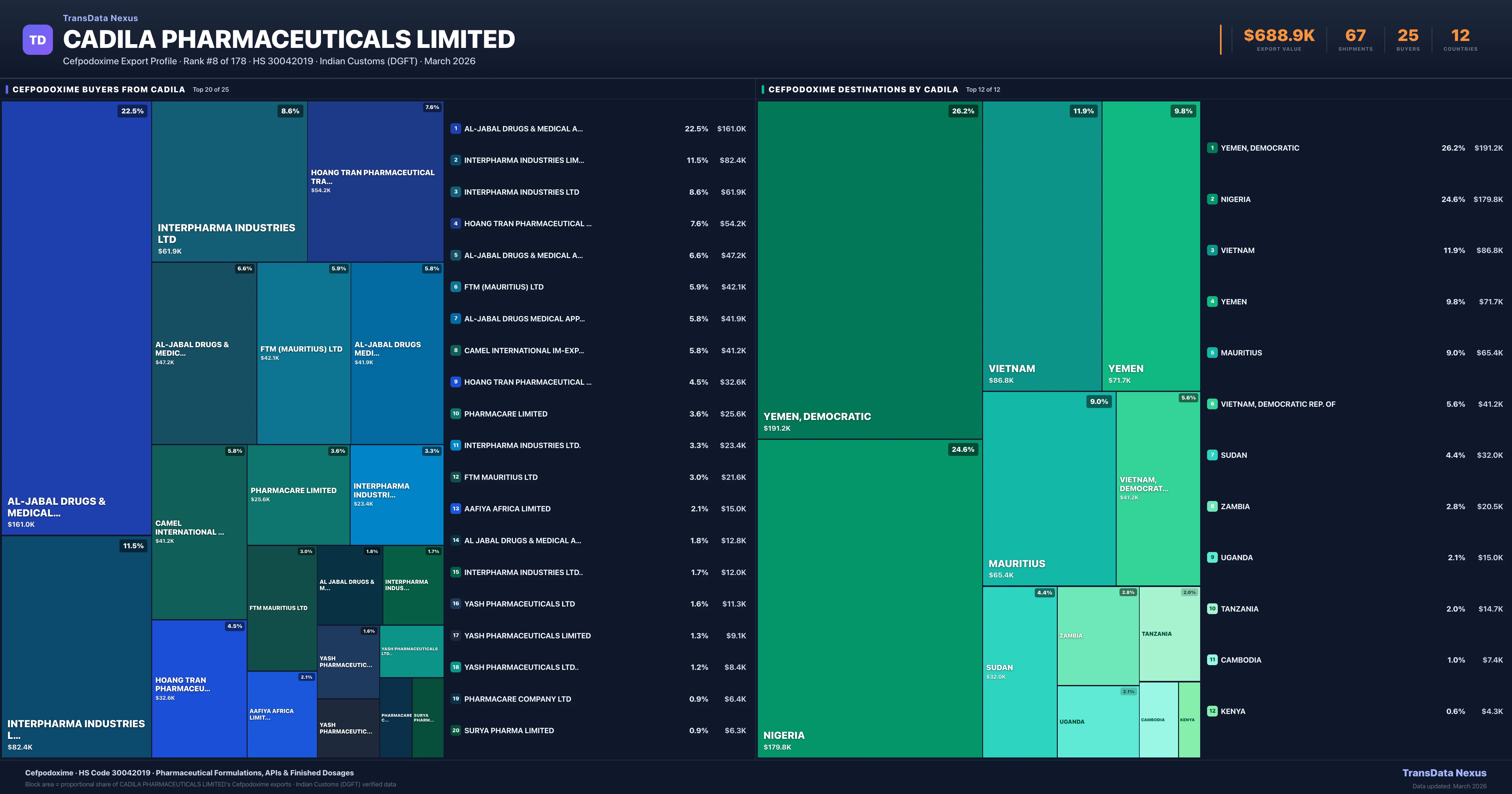Open the Cefpodoxime Destinations by Cadila header
Viewport: 1512px width, 794px height.
point(863,89)
